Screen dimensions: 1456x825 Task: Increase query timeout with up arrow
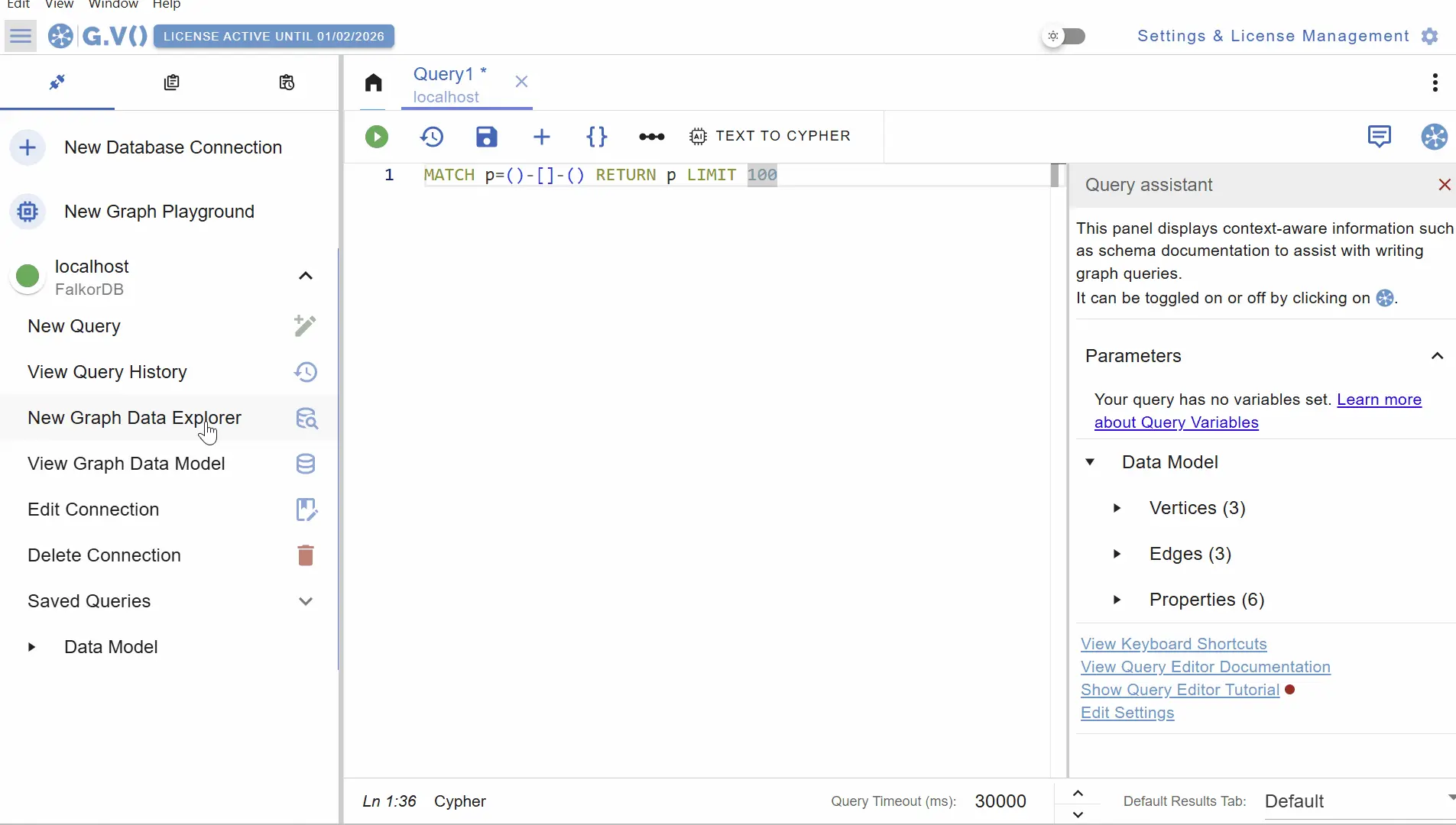click(x=1078, y=793)
